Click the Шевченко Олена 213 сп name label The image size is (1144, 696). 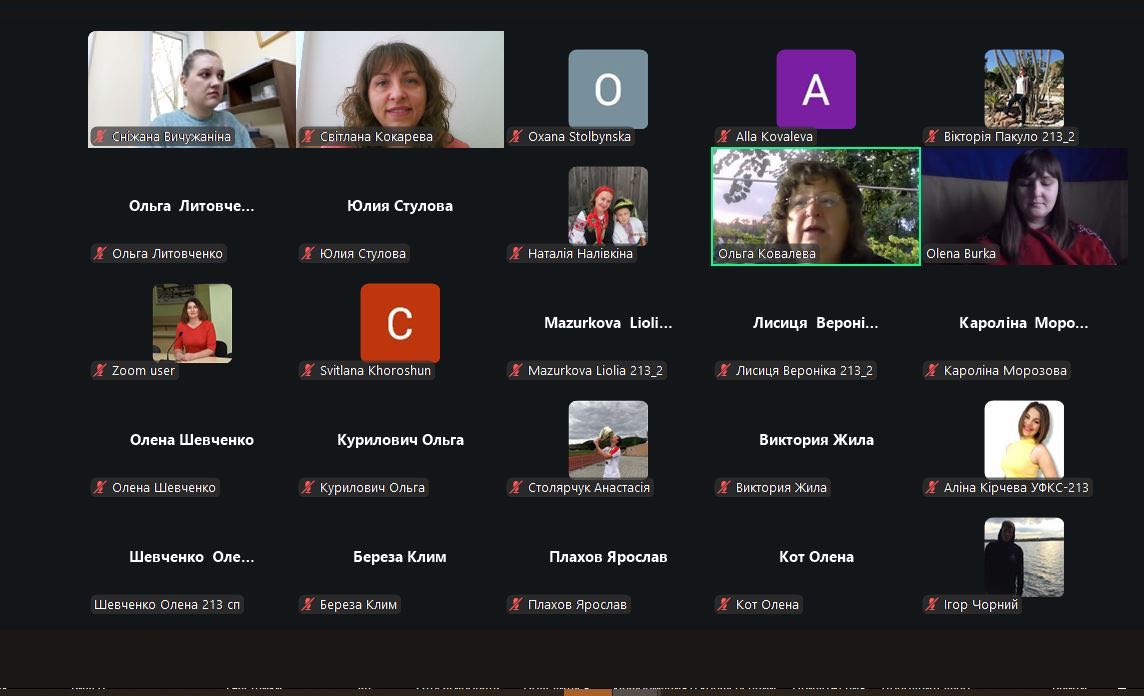167,605
